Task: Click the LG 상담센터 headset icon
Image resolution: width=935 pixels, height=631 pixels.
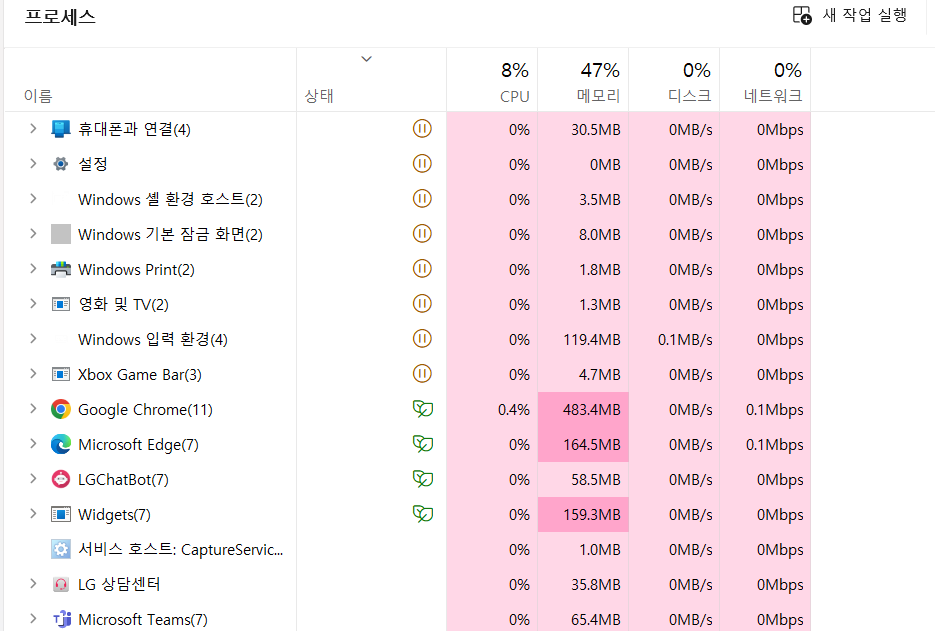Action: 61,584
